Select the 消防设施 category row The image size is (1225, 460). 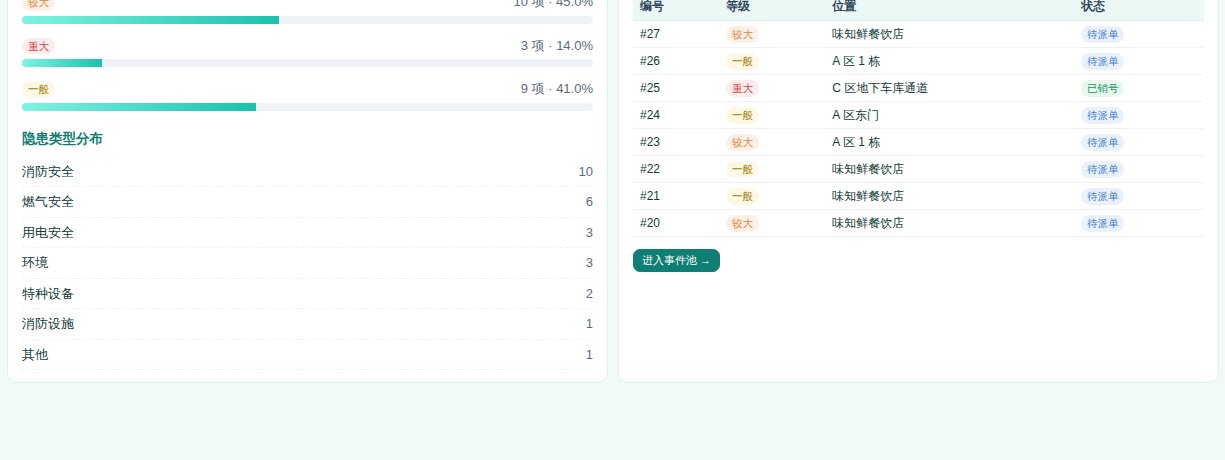pyautogui.click(x=307, y=324)
